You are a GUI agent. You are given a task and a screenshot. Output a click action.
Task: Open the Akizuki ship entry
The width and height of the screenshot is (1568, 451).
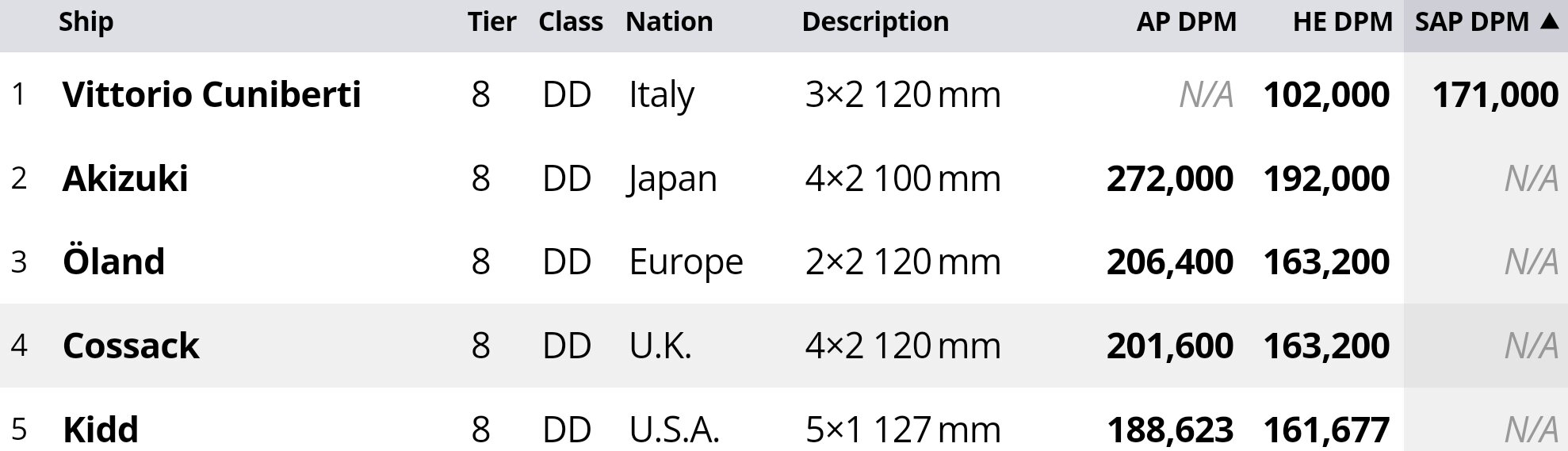[125, 179]
